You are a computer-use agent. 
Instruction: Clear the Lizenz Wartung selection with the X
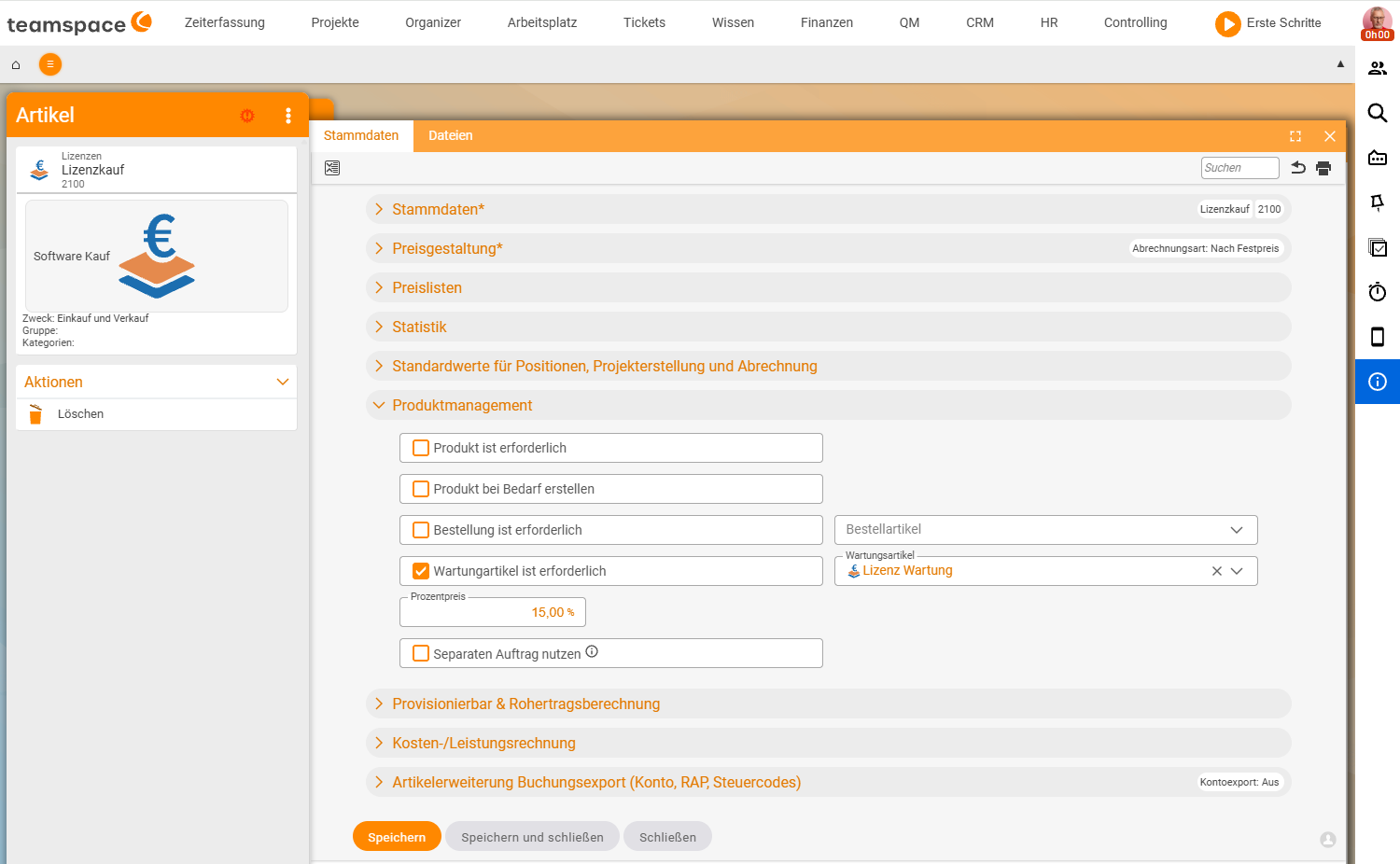tap(1217, 571)
